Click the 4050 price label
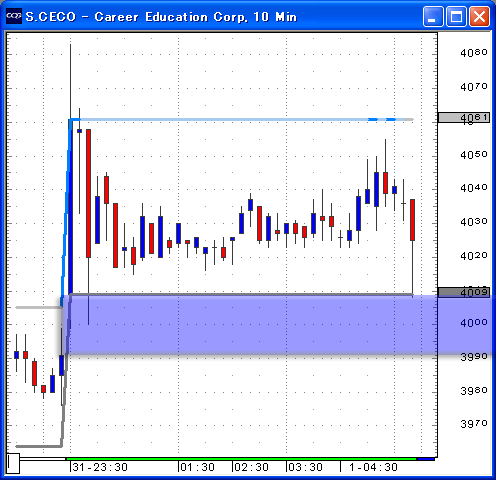496x480 pixels. click(x=473, y=155)
